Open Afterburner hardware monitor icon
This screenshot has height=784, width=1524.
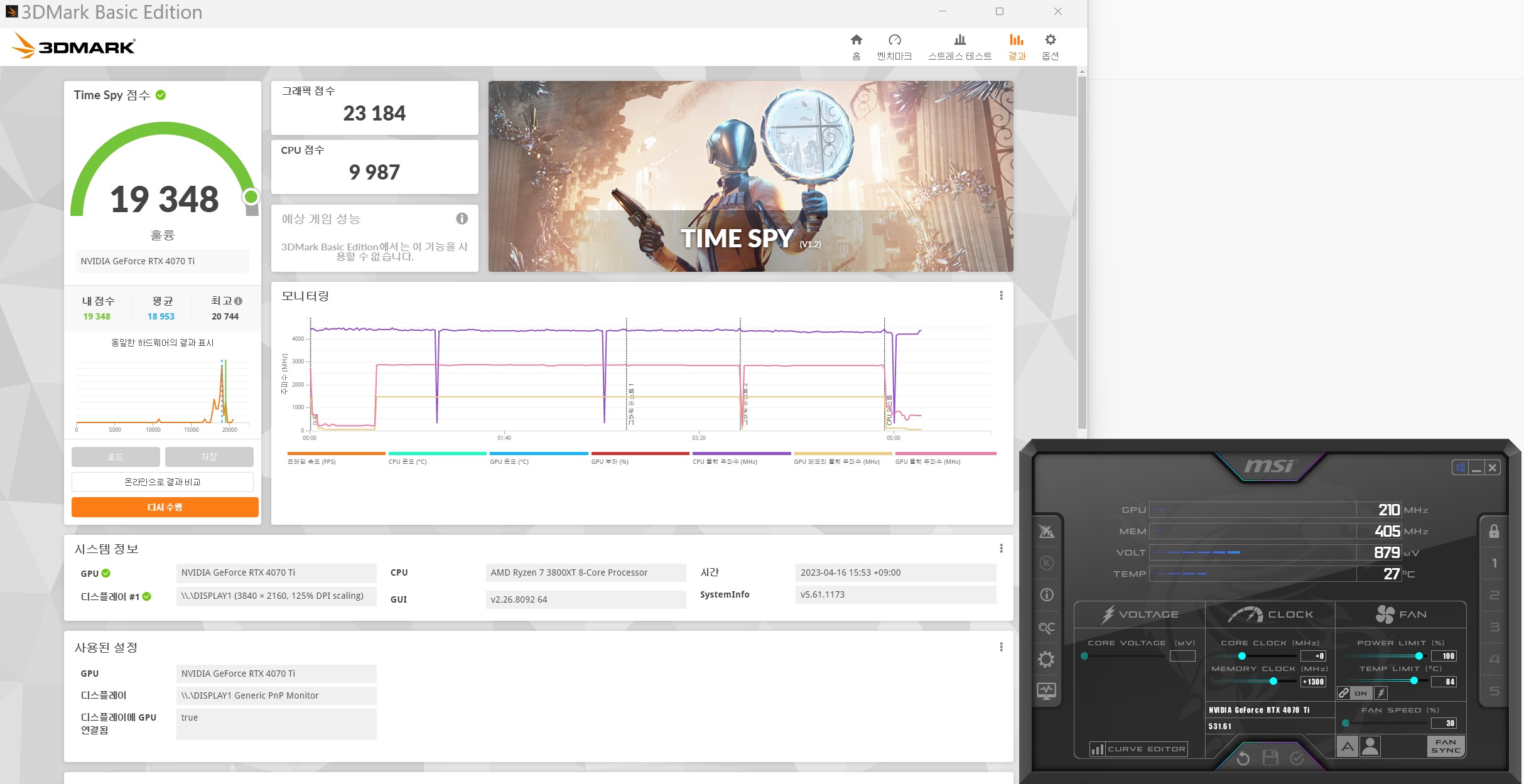(1046, 691)
